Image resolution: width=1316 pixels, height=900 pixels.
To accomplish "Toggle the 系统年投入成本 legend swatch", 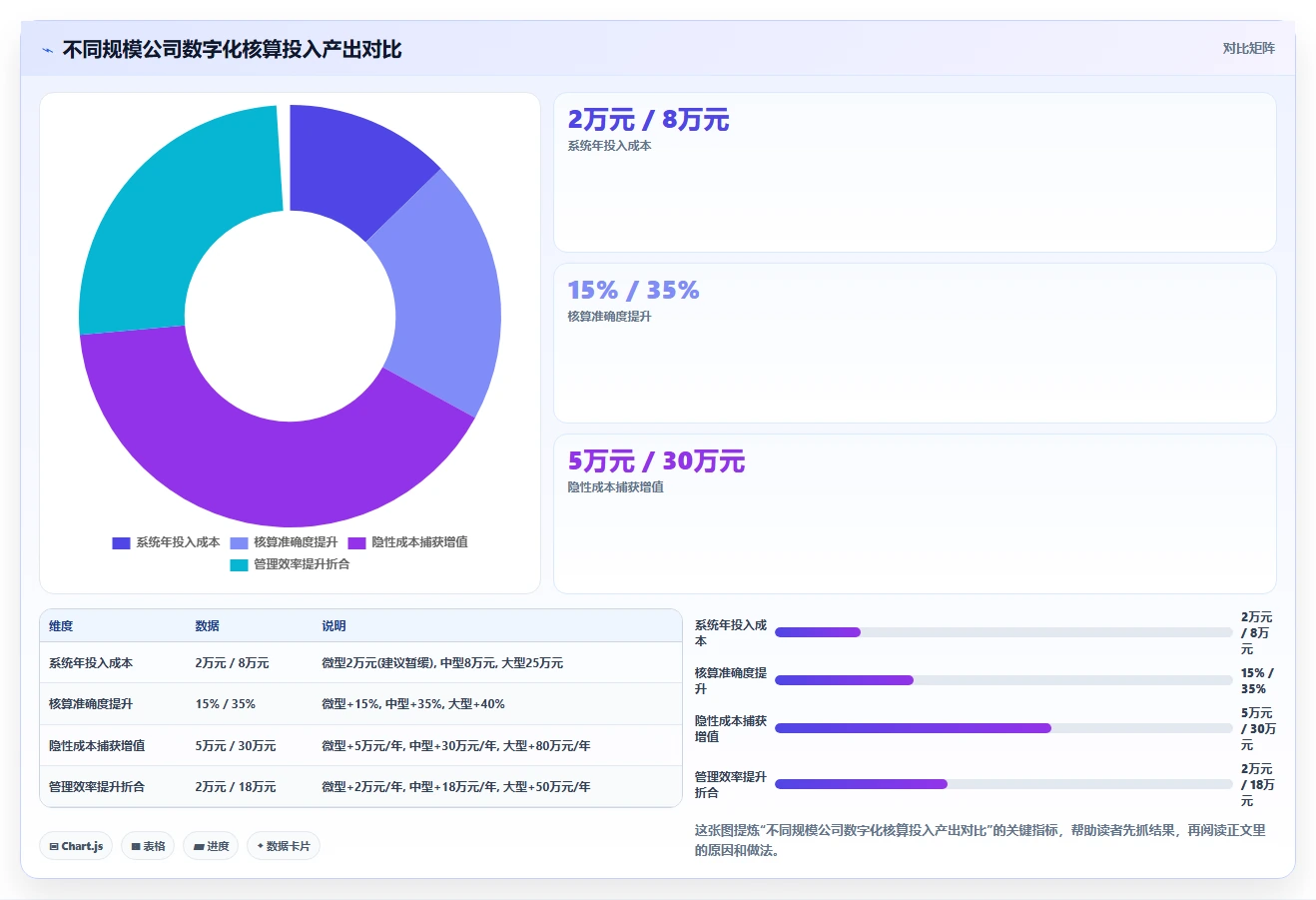I will tap(121, 542).
